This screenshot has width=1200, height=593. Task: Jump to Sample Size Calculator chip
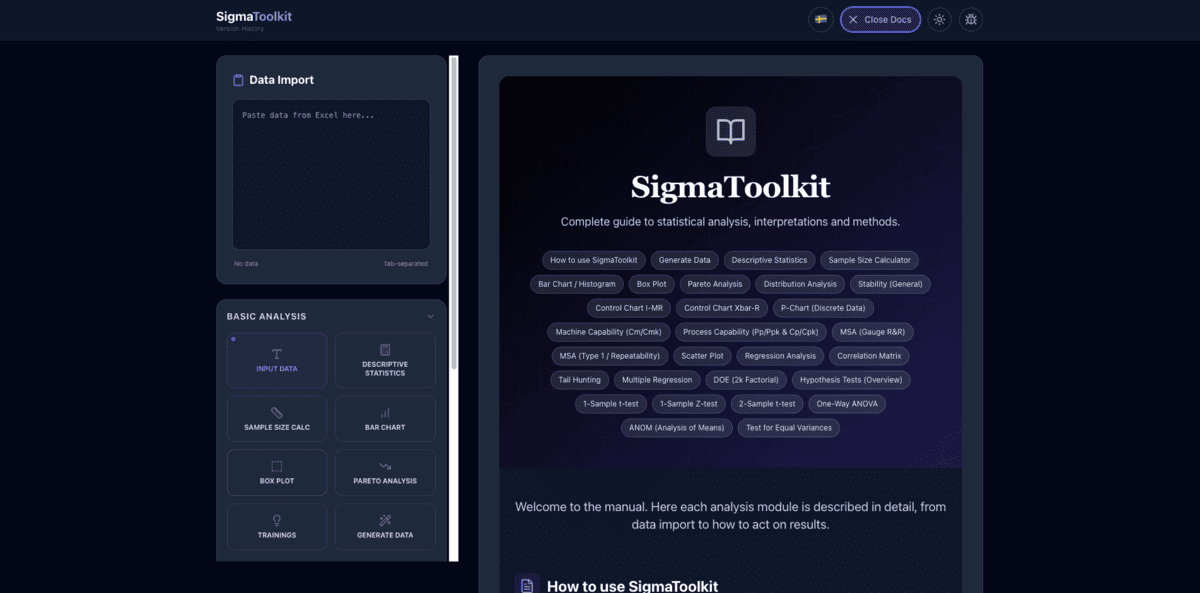coord(870,260)
